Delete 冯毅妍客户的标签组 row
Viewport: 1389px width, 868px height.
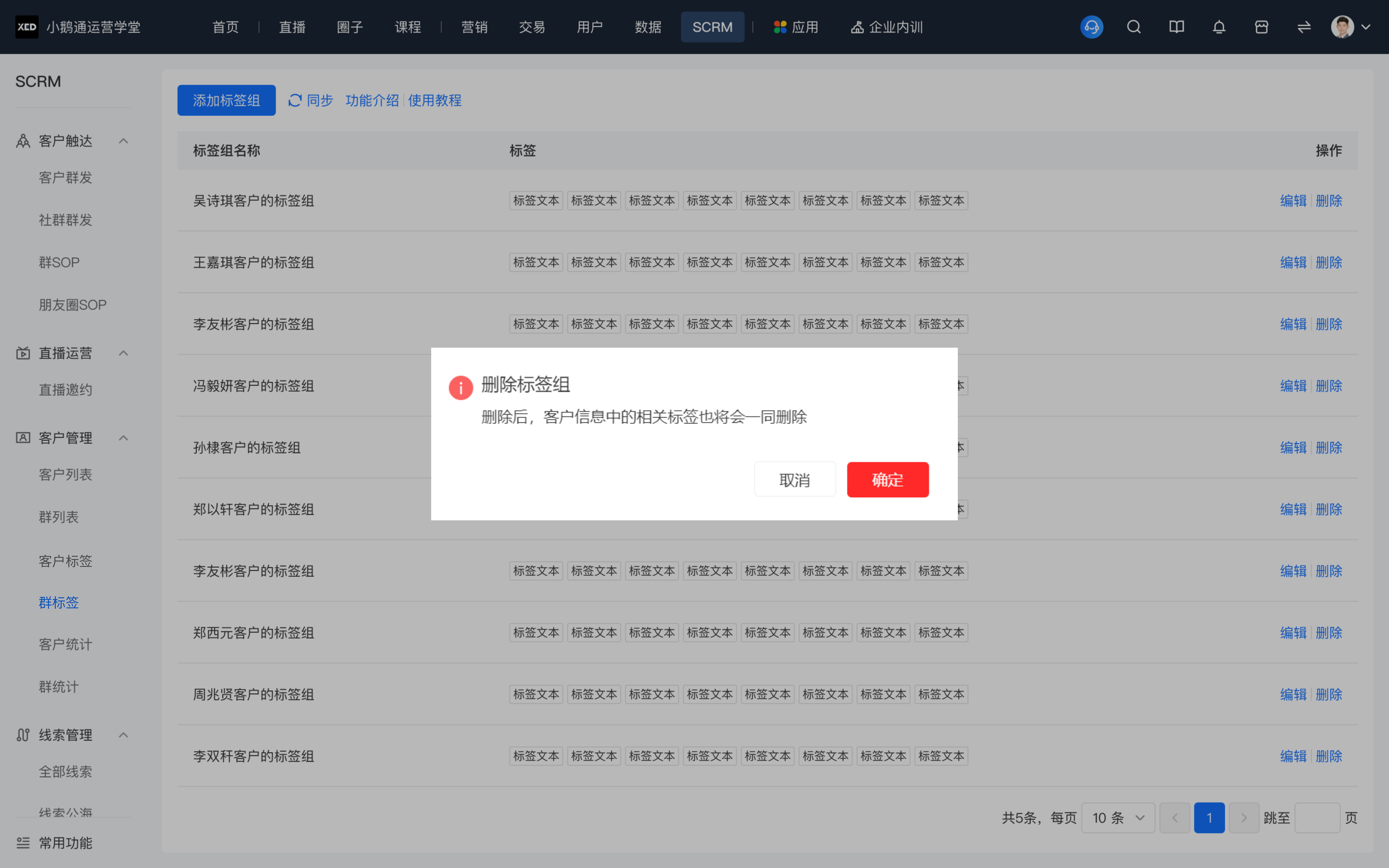[1328, 386]
